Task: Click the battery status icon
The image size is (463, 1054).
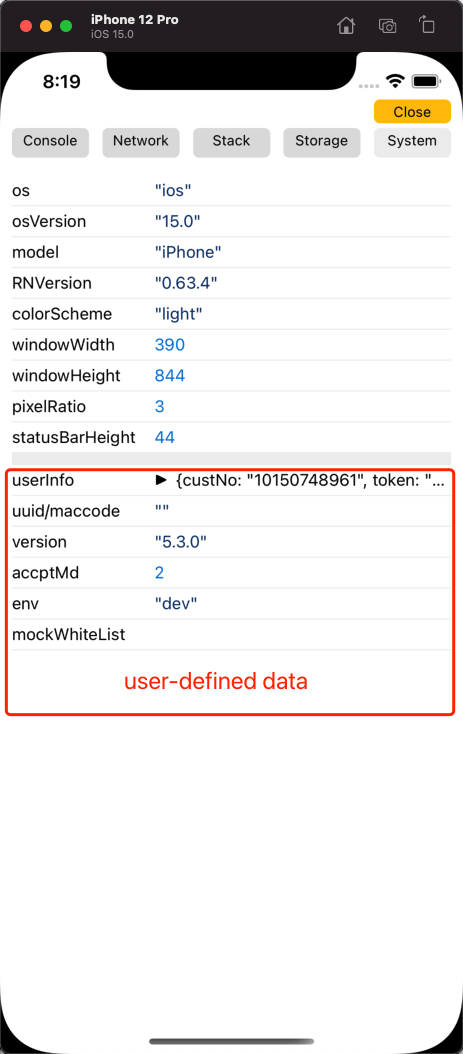Action: coord(426,81)
